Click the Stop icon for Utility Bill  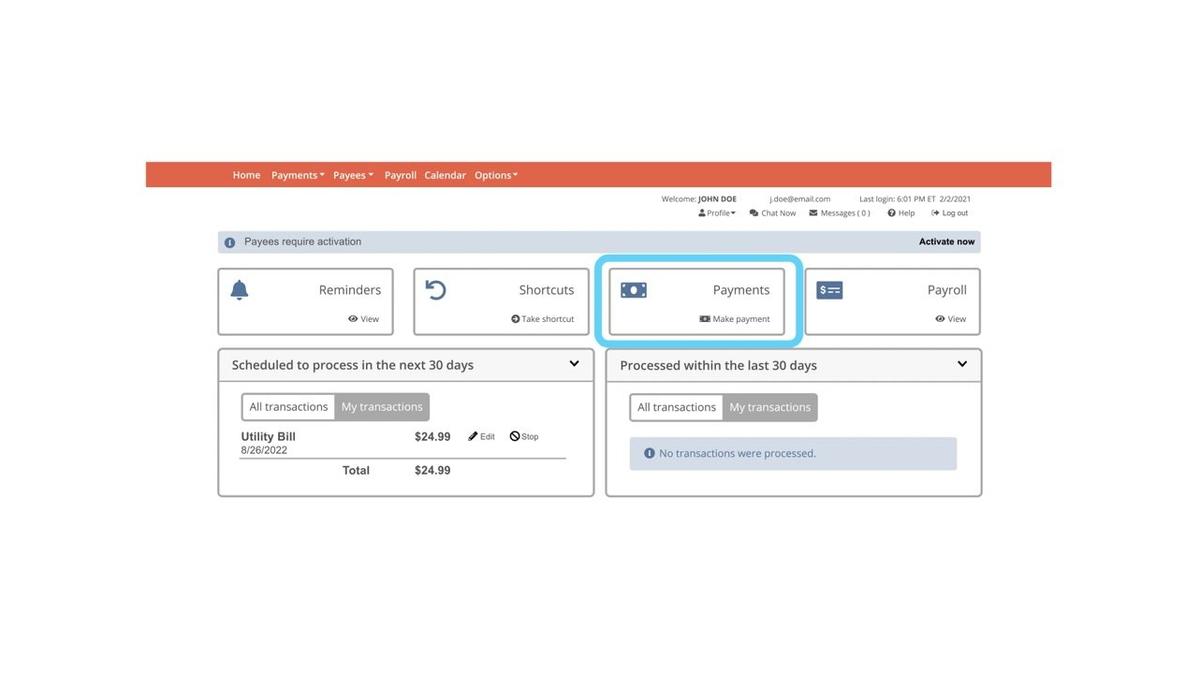pos(514,436)
